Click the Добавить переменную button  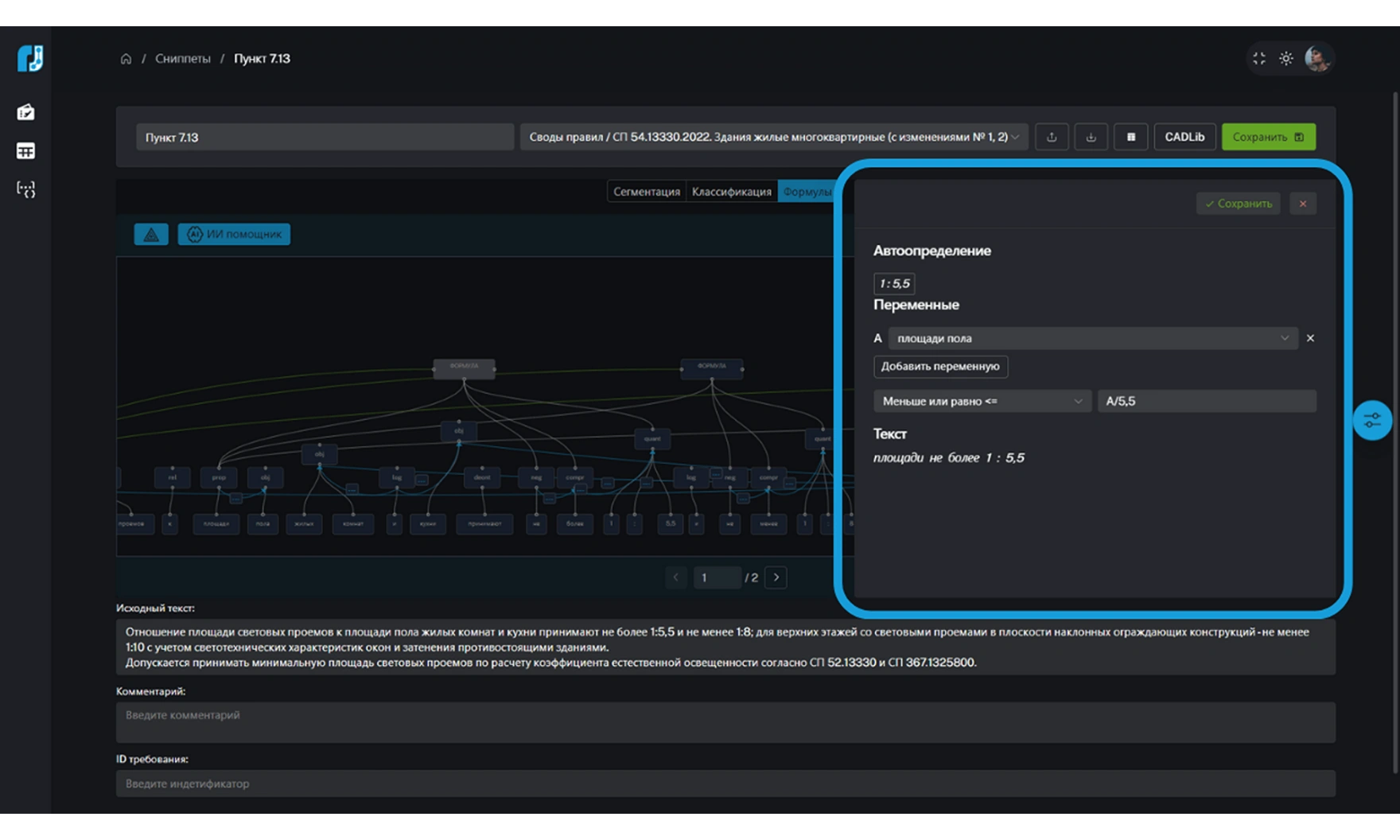pos(940,366)
